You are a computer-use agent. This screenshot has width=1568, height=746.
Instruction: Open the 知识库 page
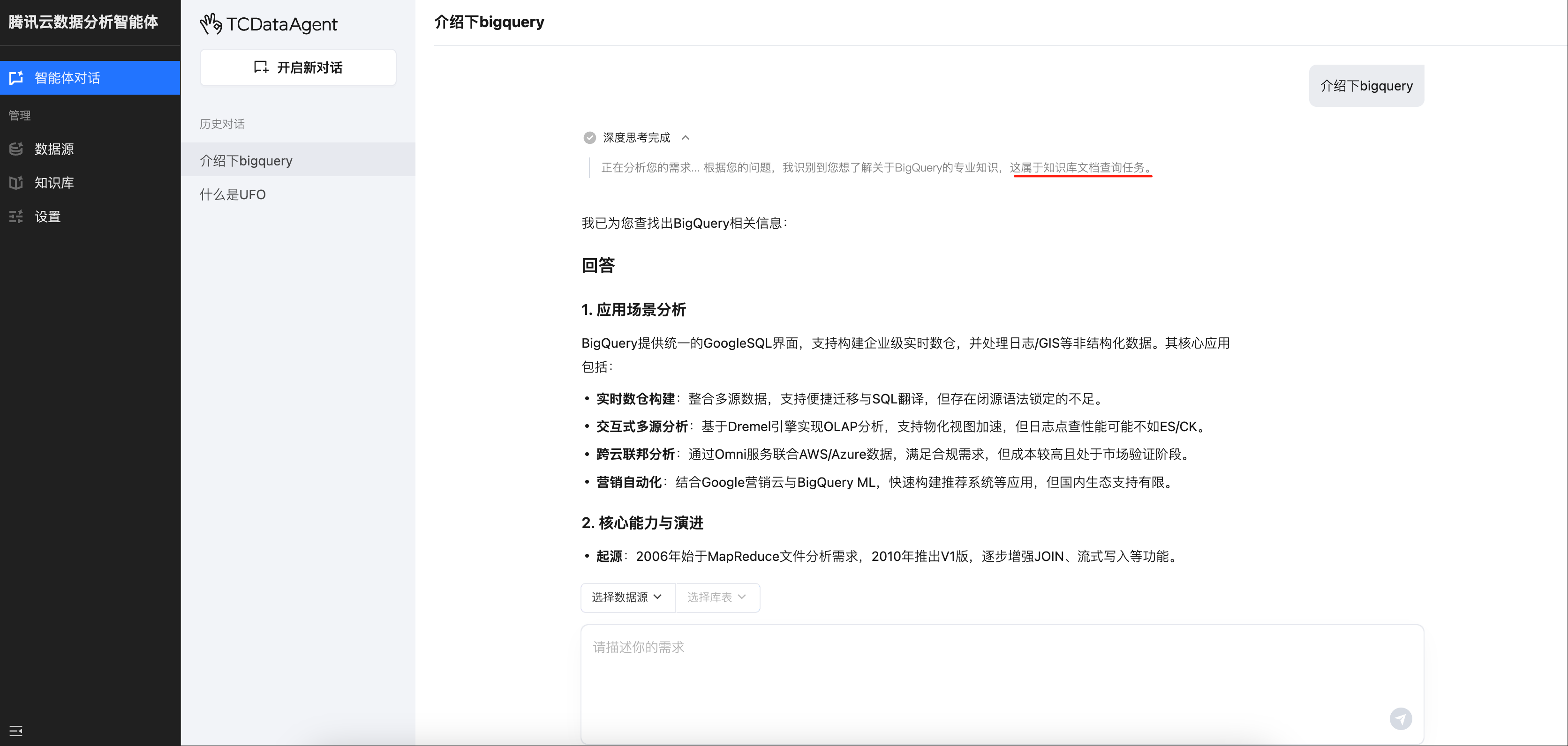coord(90,183)
